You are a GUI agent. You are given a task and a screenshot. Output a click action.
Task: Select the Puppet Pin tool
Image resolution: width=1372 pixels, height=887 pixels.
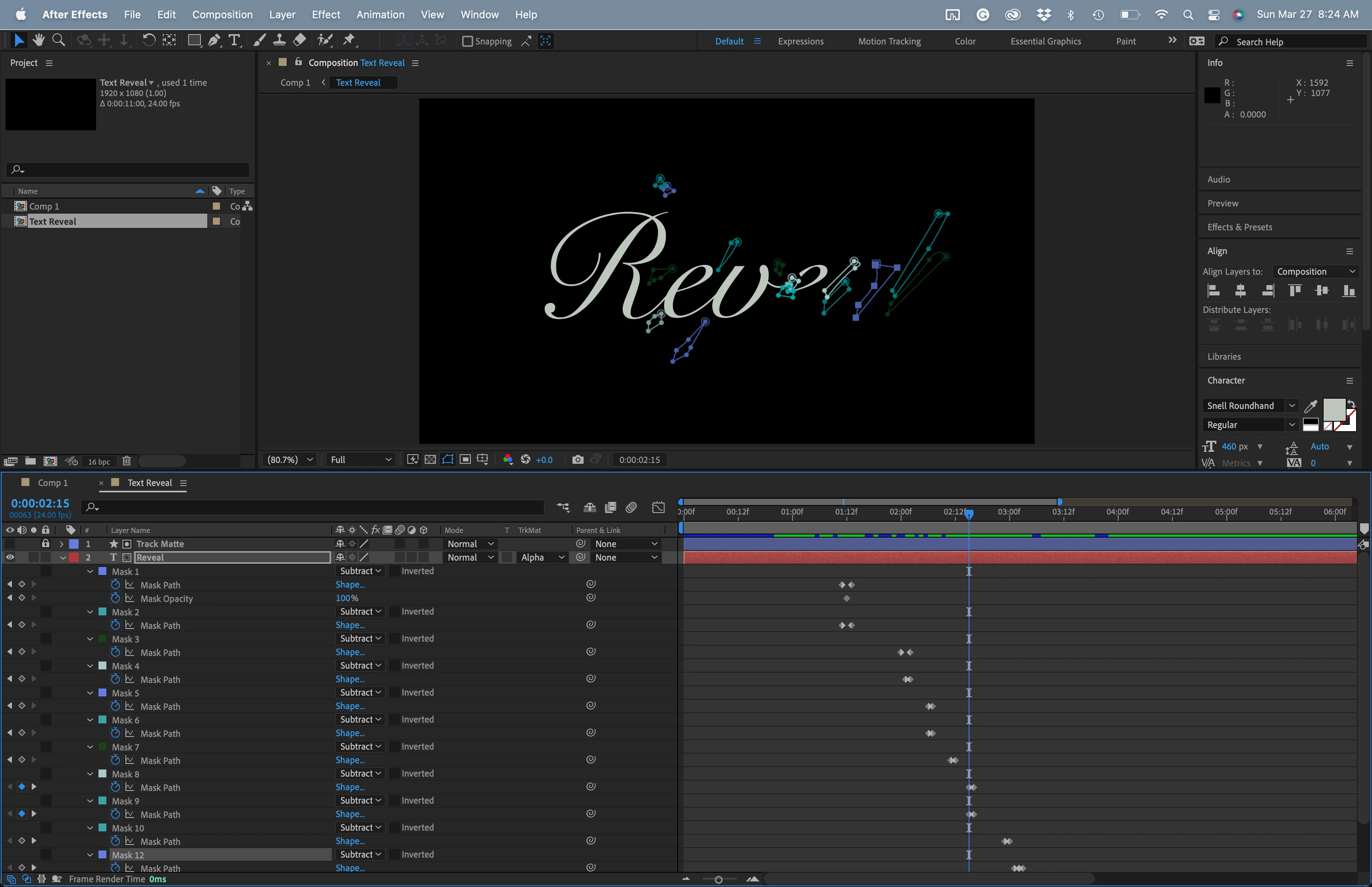point(349,40)
